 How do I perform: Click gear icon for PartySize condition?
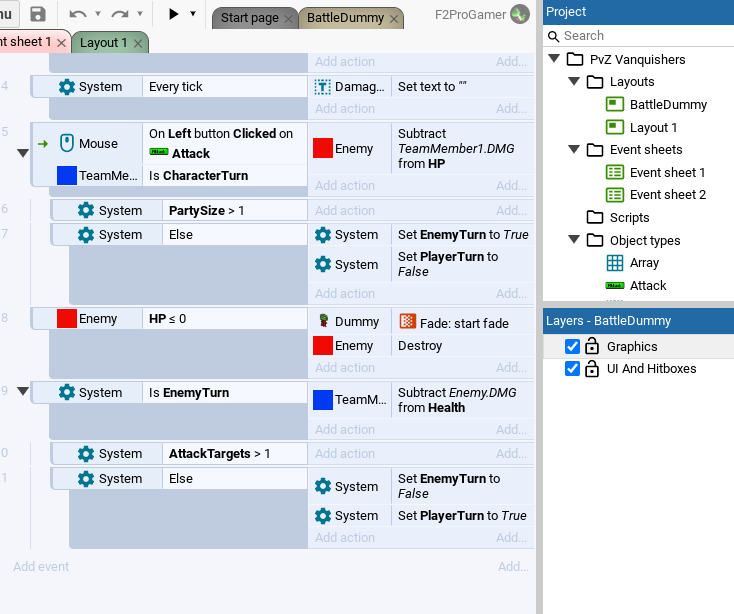(x=86, y=210)
